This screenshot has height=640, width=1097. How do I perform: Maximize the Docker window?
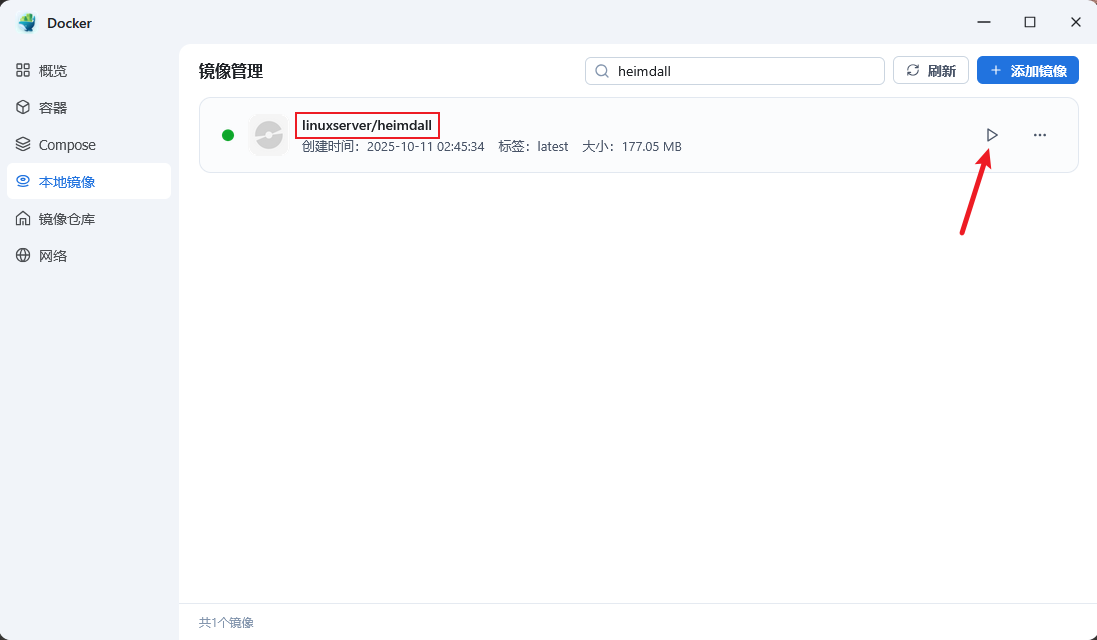click(x=1030, y=22)
